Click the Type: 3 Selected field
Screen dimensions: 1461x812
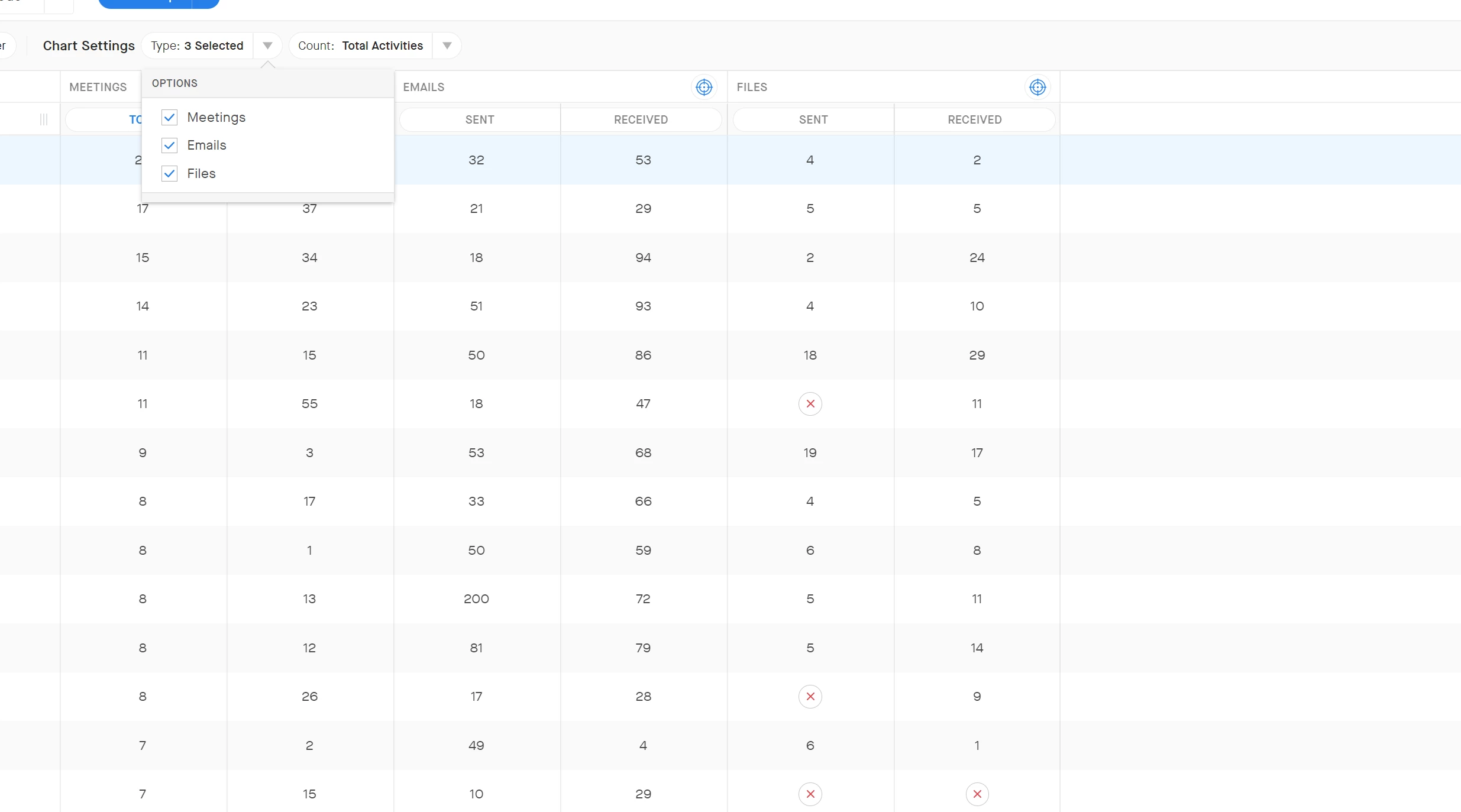click(x=197, y=46)
